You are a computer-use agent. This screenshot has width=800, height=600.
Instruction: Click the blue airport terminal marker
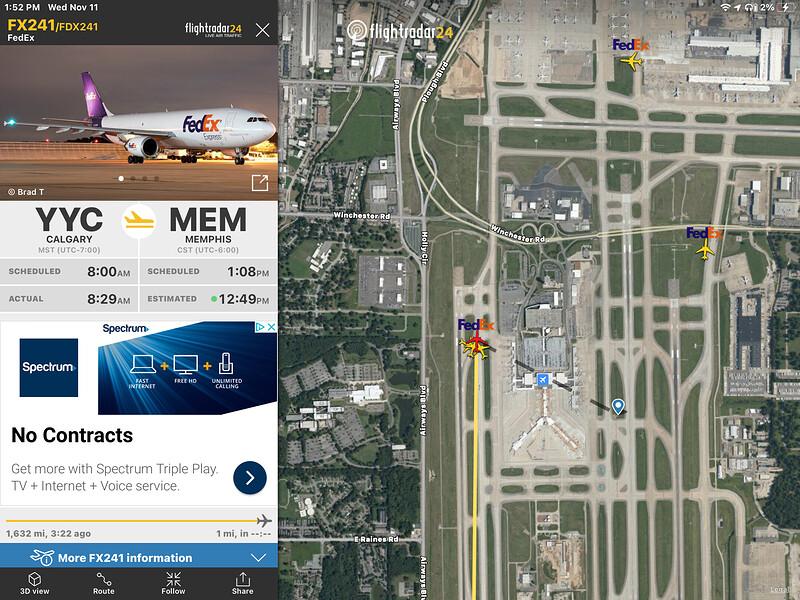click(x=543, y=380)
